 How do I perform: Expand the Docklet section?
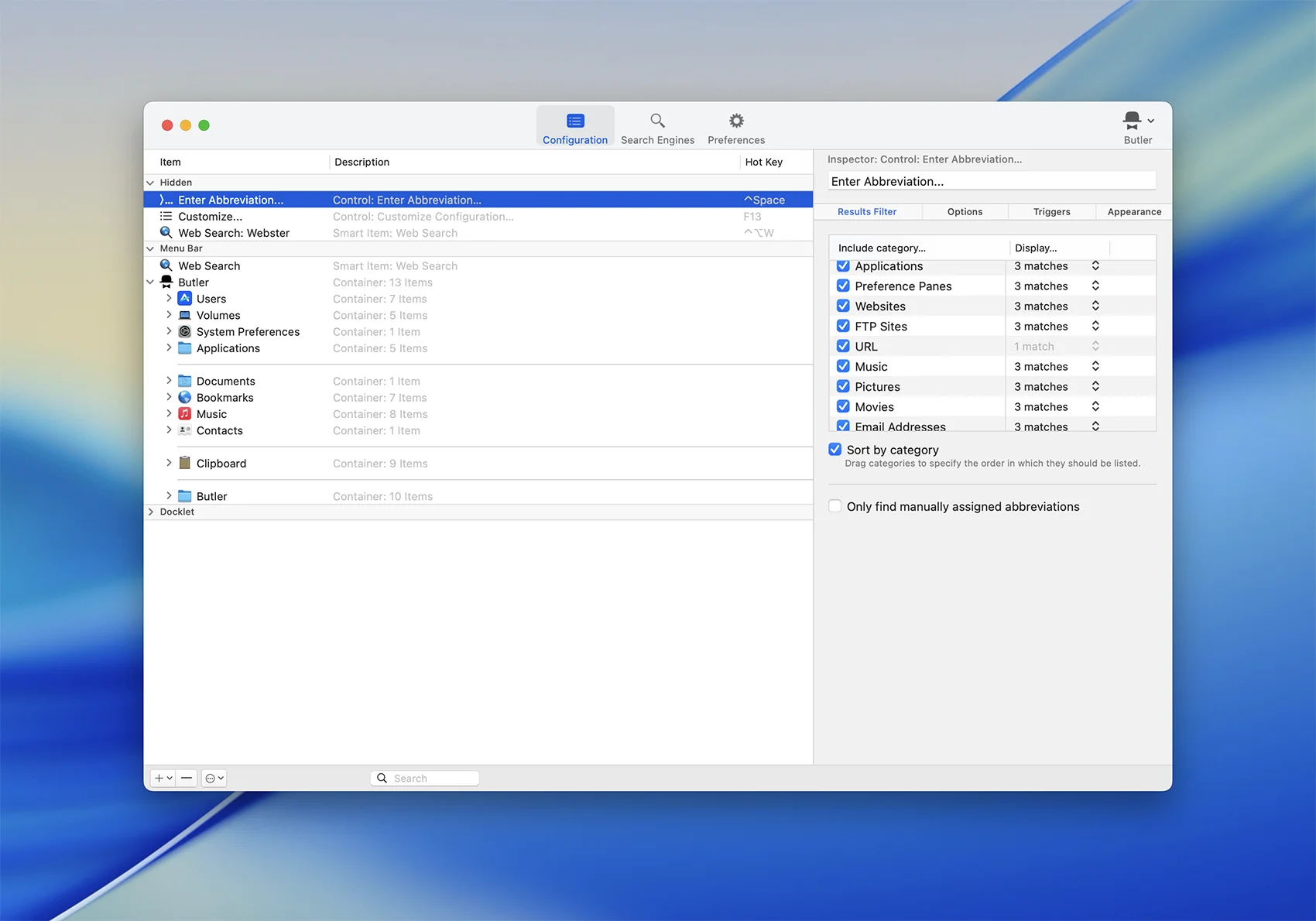[150, 512]
